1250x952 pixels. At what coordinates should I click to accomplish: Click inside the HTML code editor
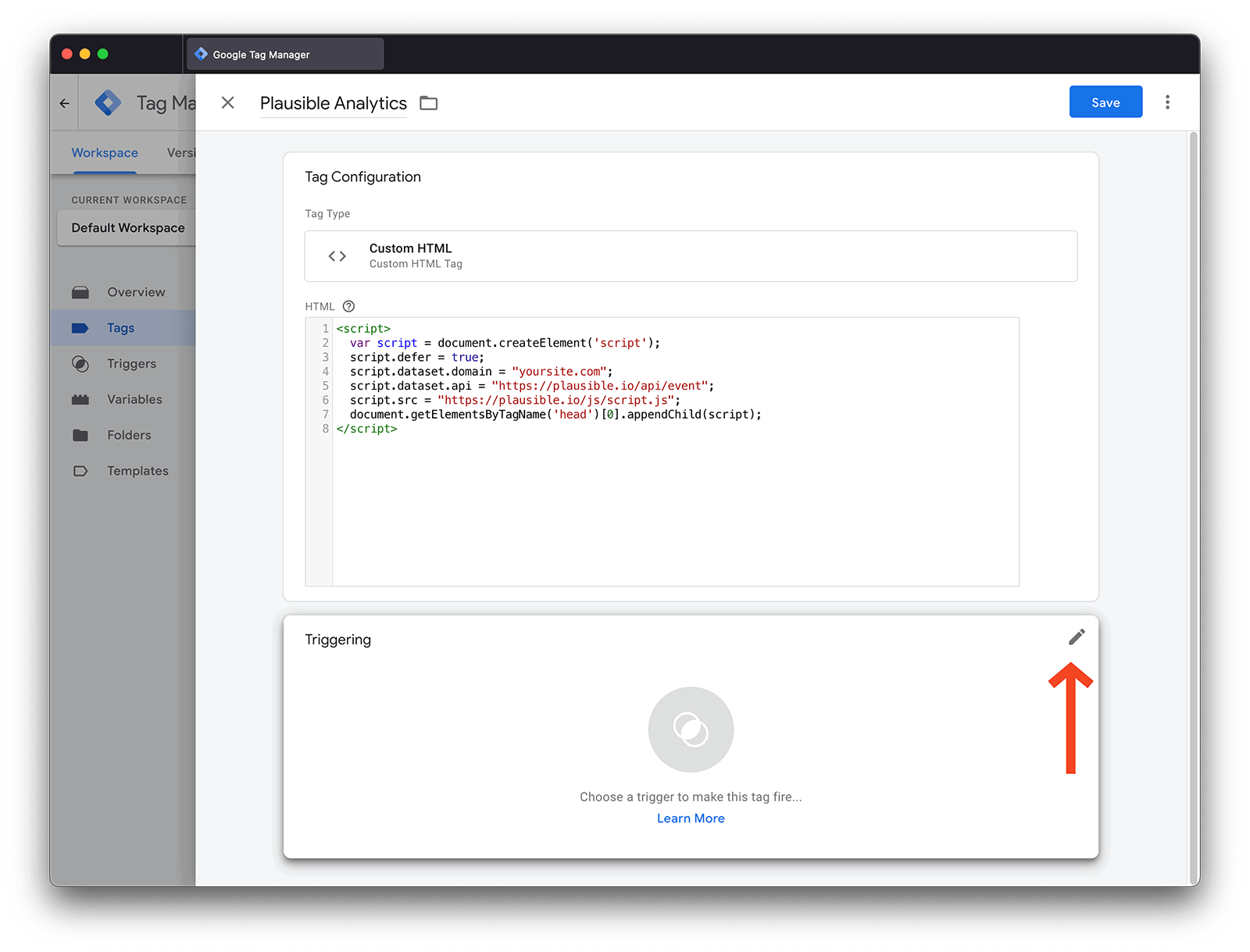pos(675,500)
